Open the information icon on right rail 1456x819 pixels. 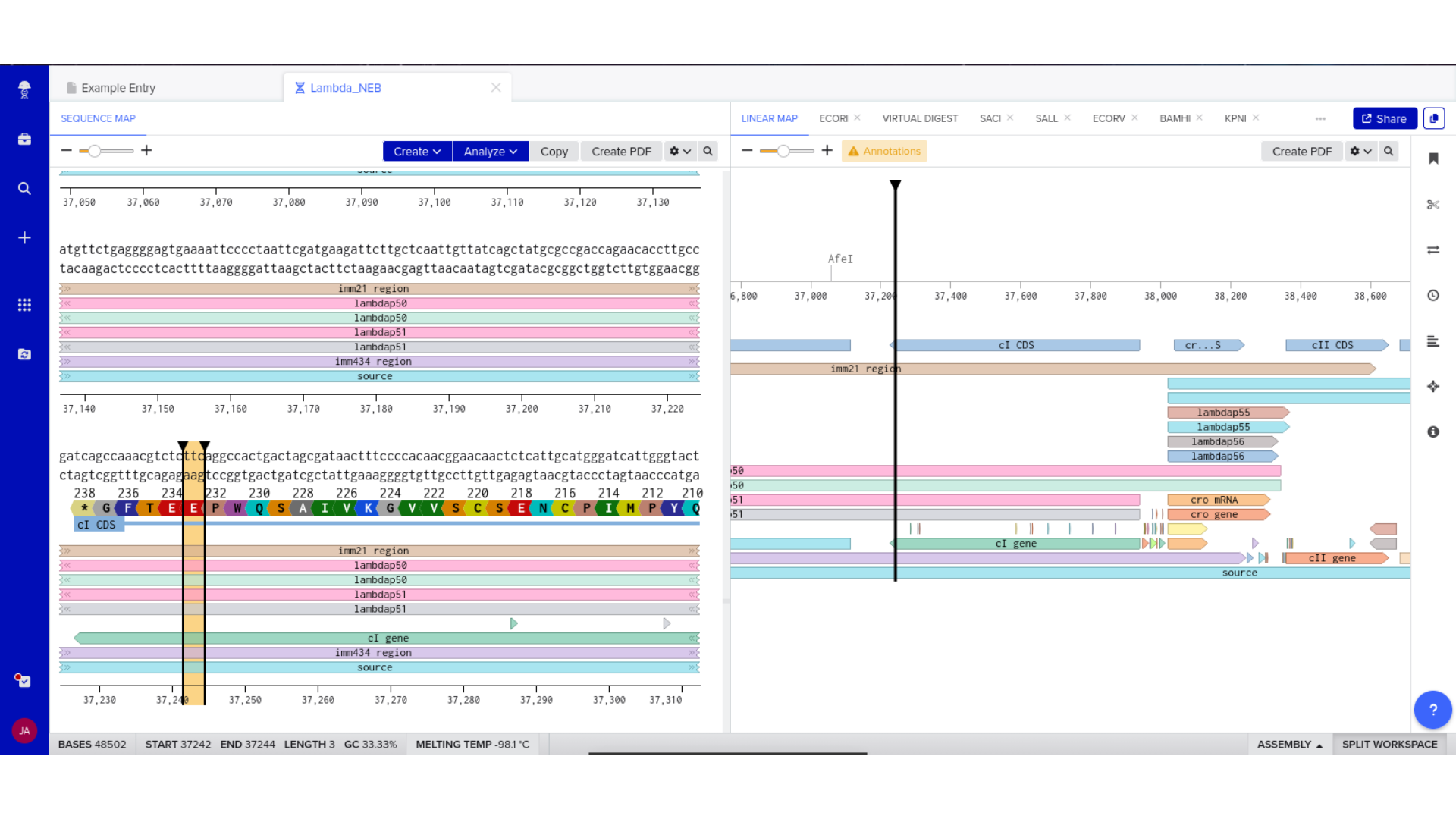point(1432,431)
